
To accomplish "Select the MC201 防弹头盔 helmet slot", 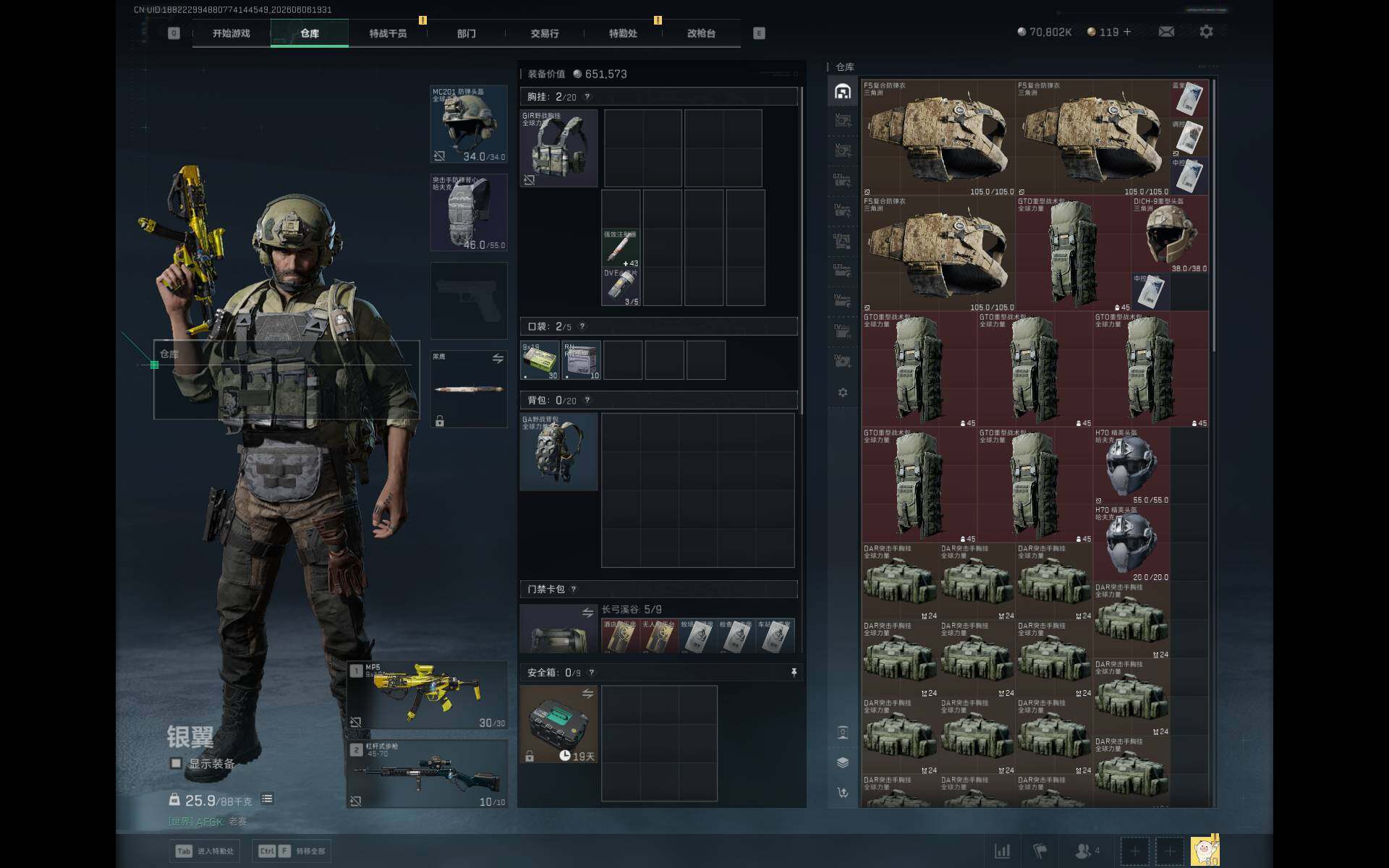I will pos(469,124).
